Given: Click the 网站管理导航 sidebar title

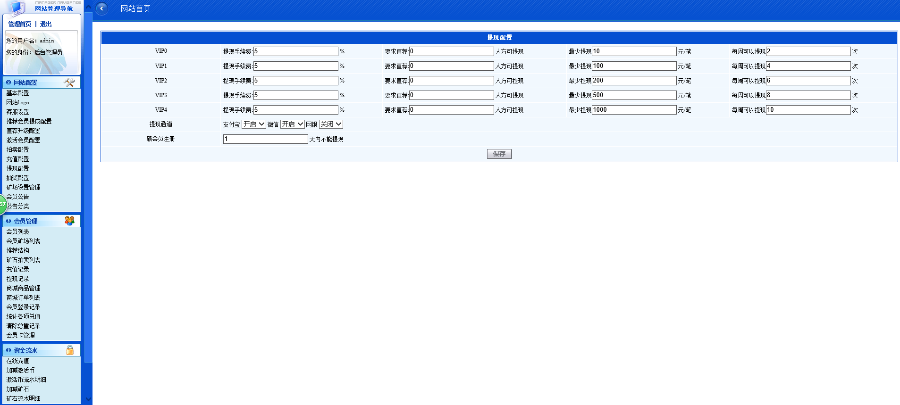Looking at the screenshot, I should click(x=53, y=8).
